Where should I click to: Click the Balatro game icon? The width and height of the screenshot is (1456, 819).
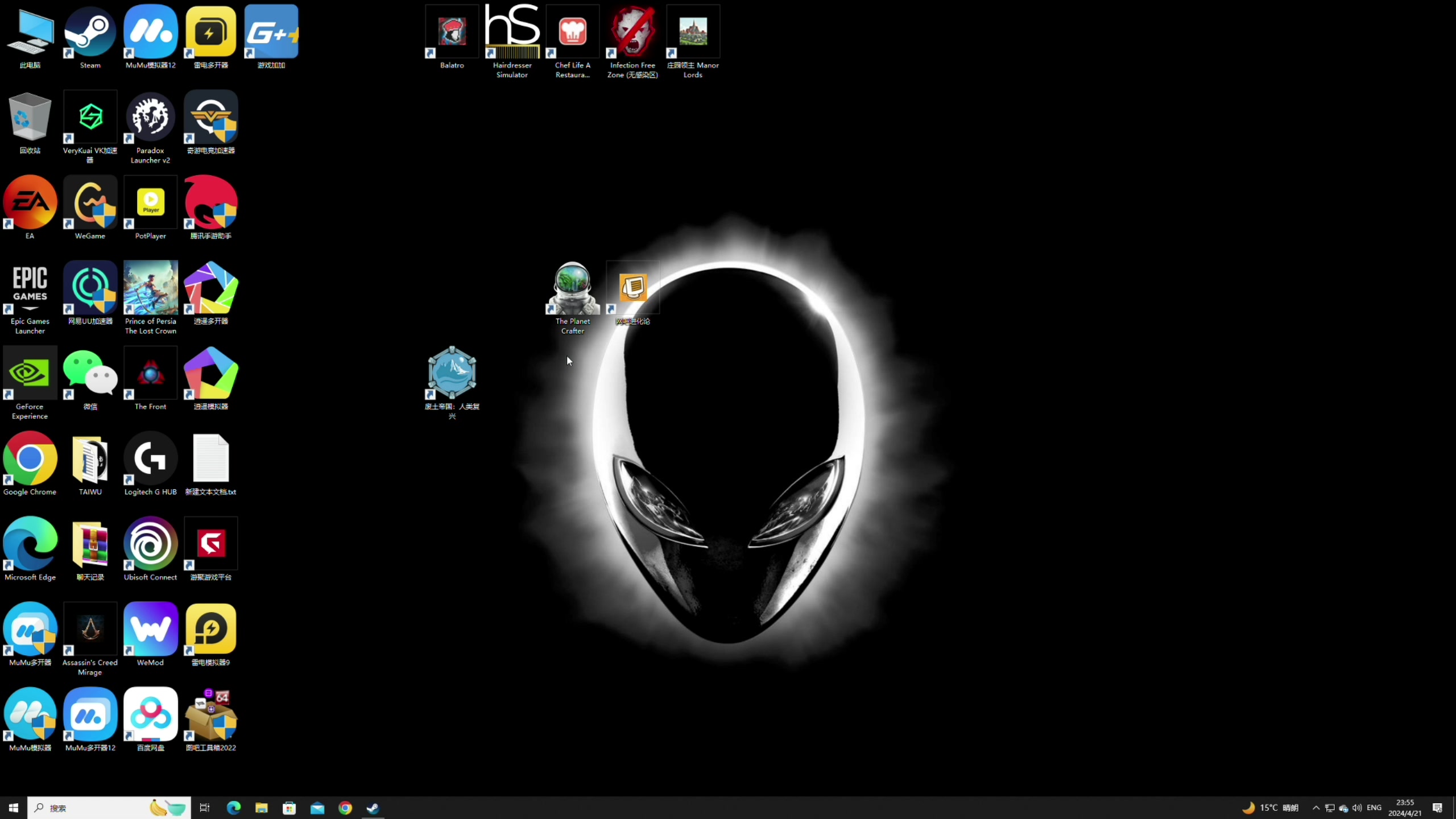452,37
